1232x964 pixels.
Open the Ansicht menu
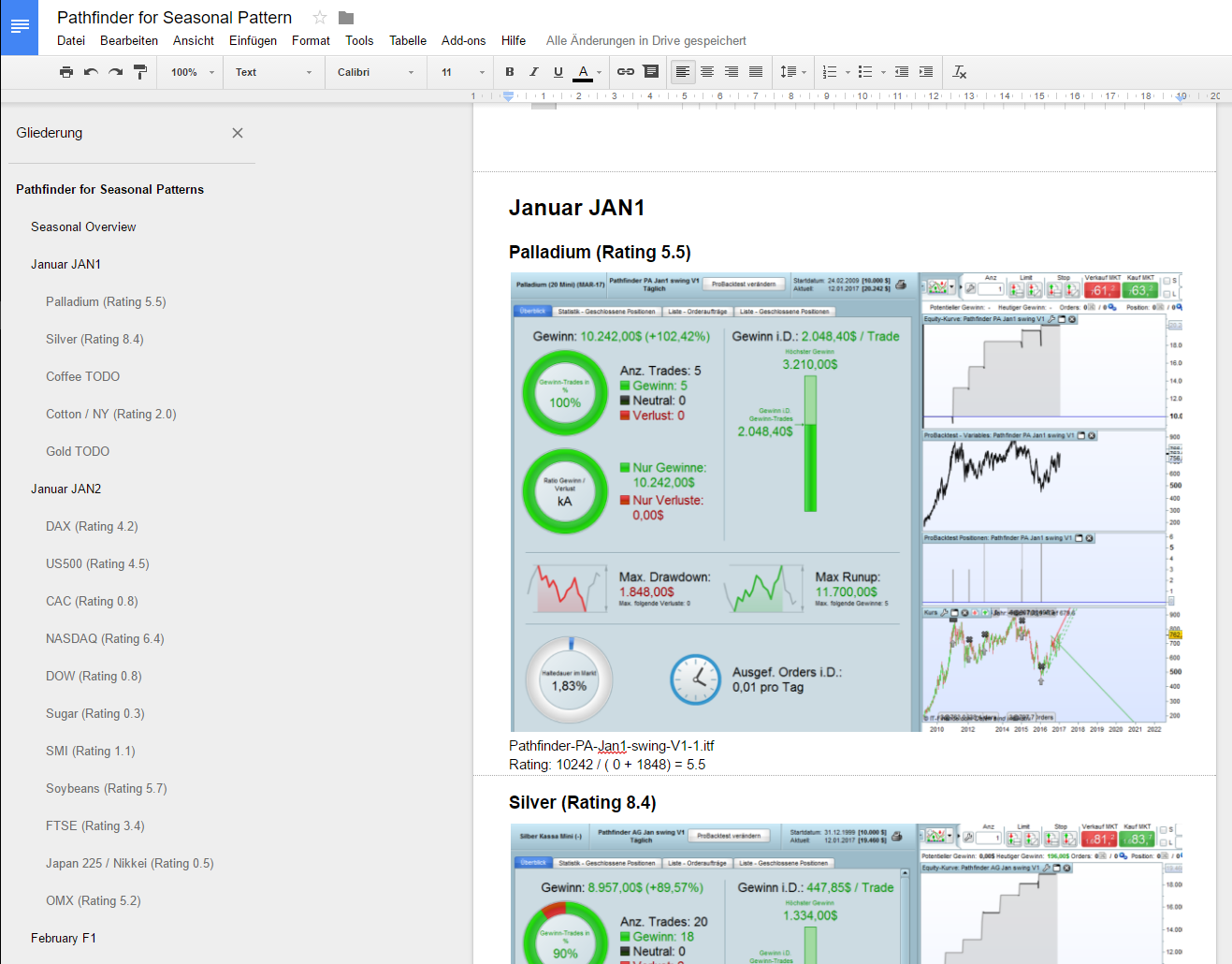(194, 40)
